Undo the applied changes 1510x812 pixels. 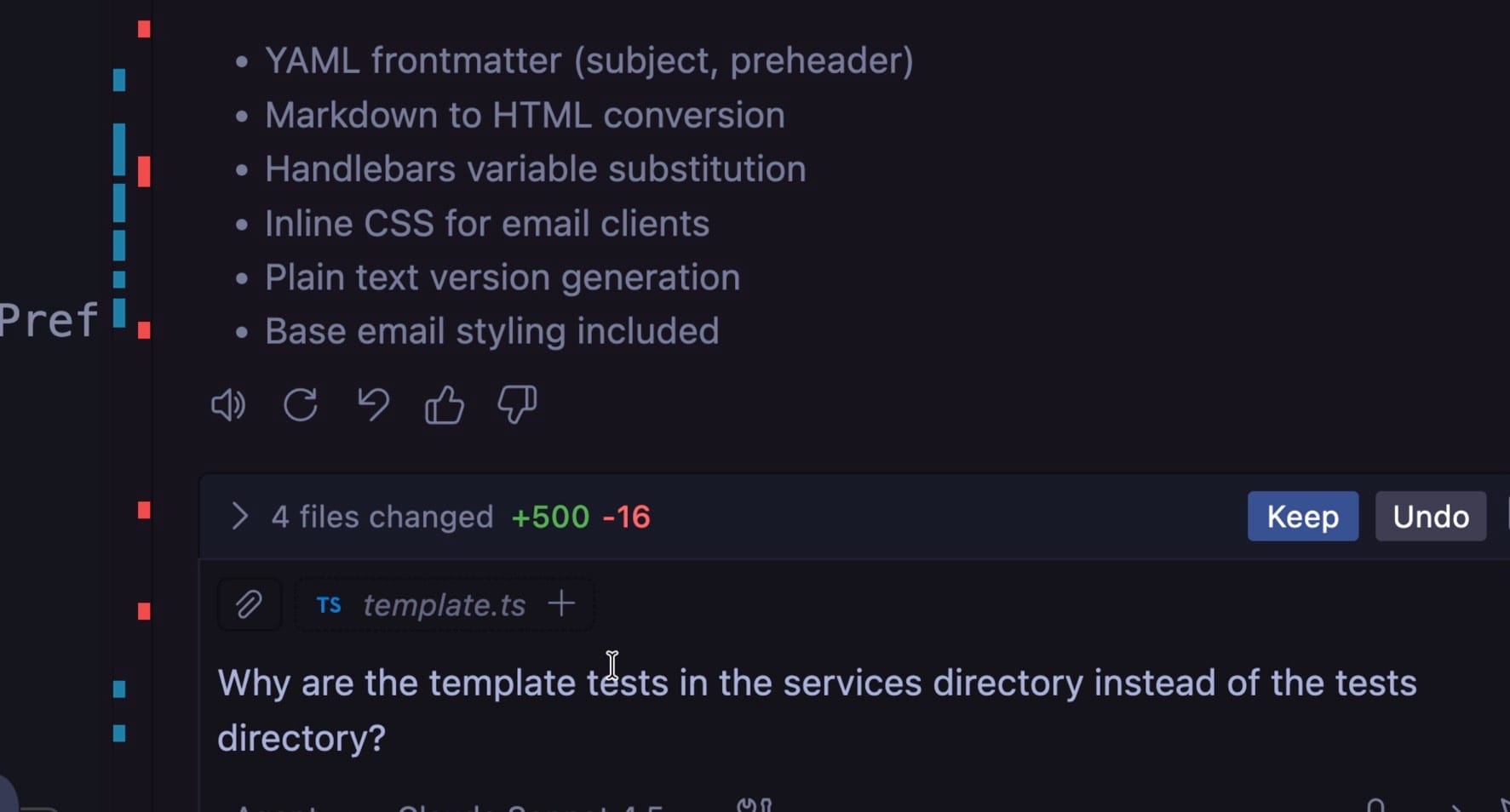(x=1430, y=517)
